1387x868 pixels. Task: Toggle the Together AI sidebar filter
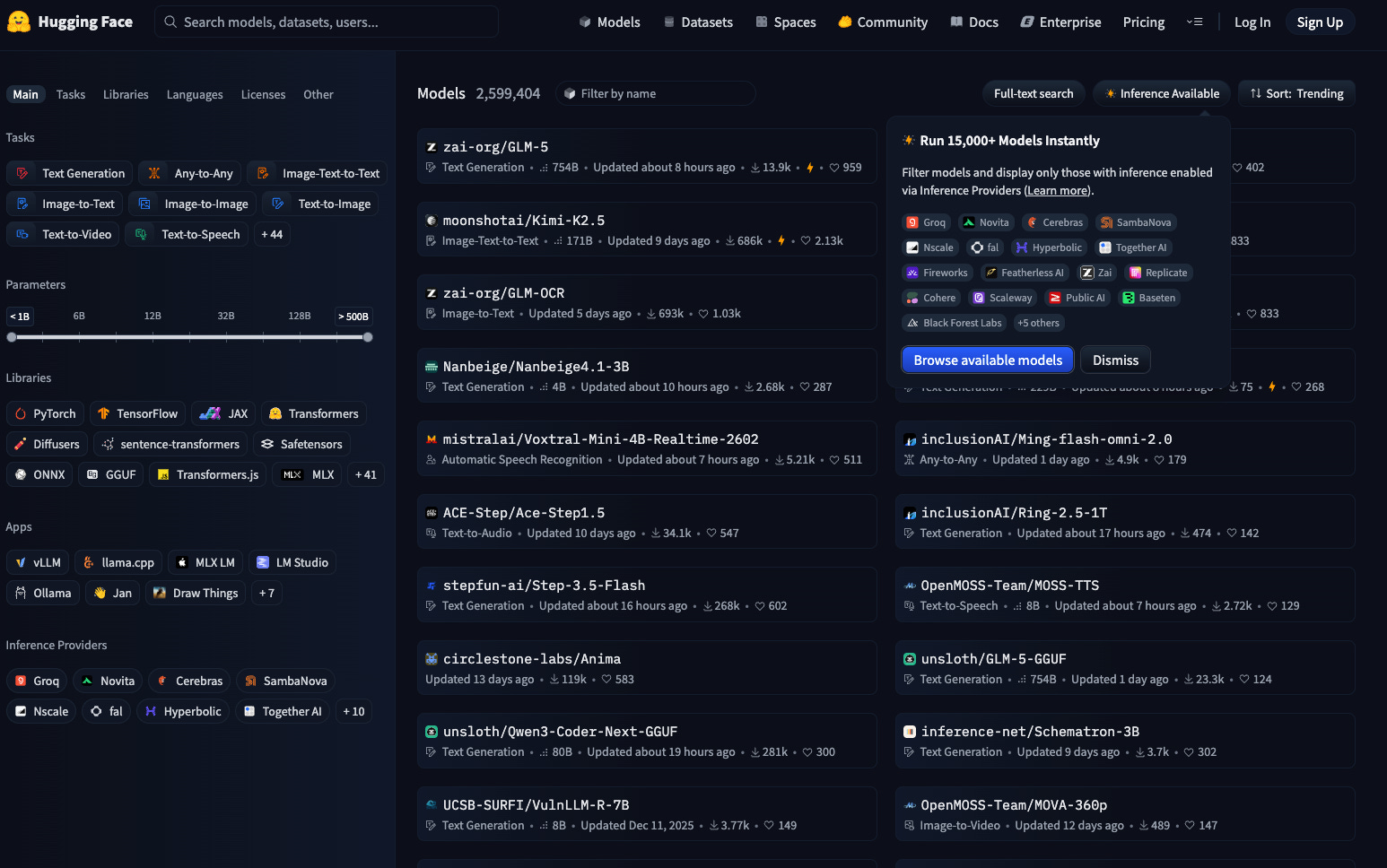pyautogui.click(x=283, y=711)
